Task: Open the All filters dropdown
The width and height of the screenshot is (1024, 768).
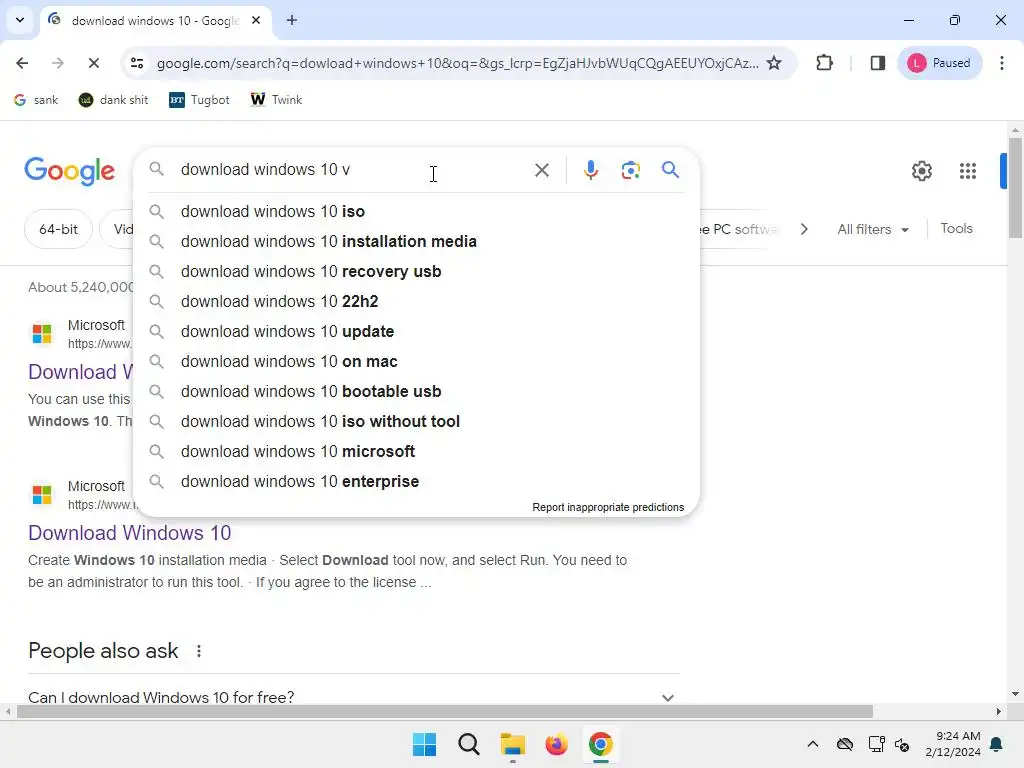Action: pos(873,229)
